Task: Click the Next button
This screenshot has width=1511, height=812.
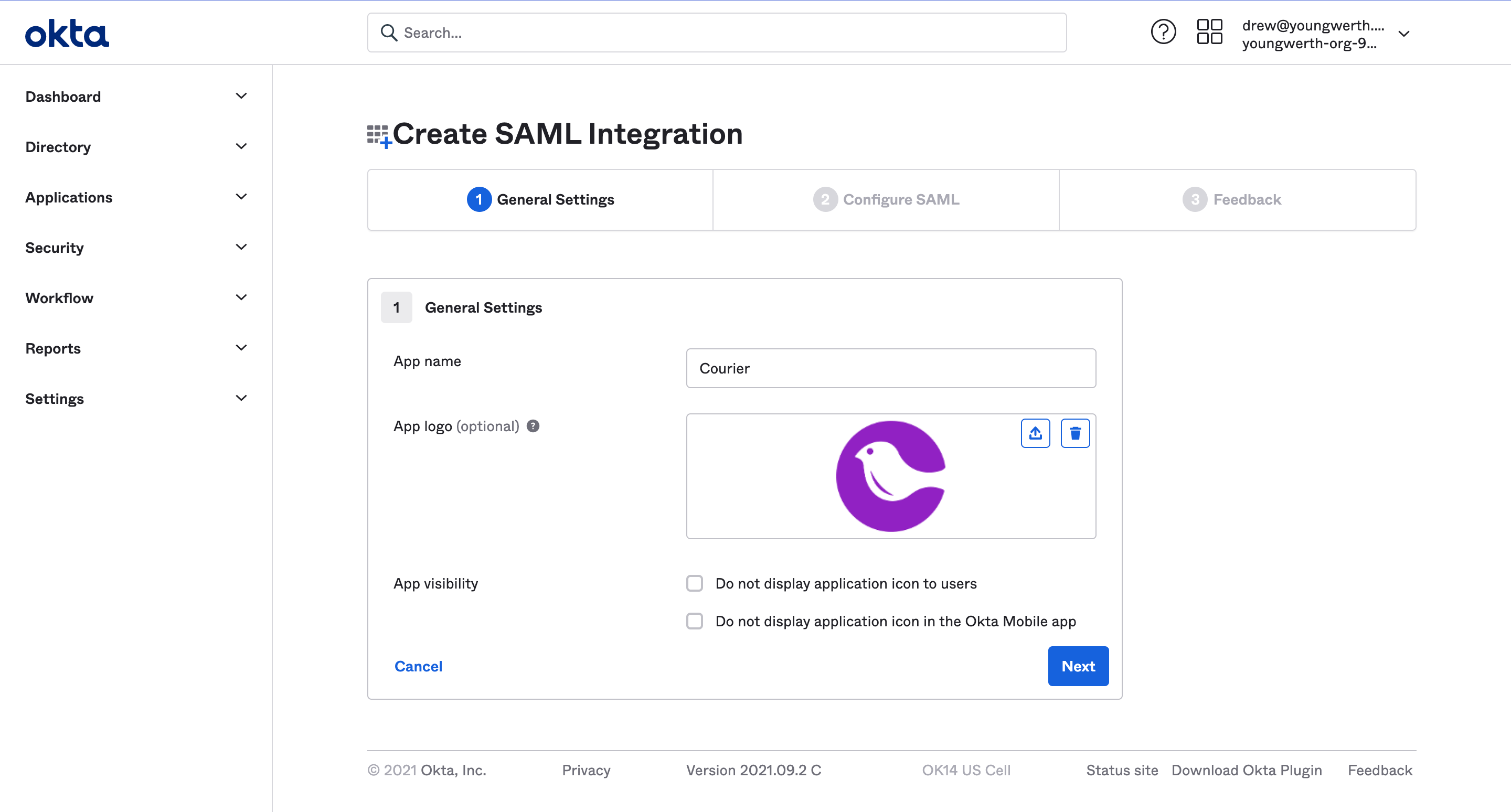Action: (1078, 666)
